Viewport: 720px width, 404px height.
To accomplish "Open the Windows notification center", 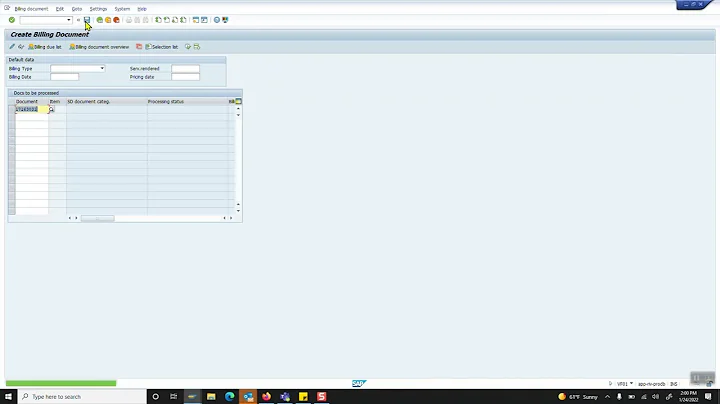I will coord(708,396).
